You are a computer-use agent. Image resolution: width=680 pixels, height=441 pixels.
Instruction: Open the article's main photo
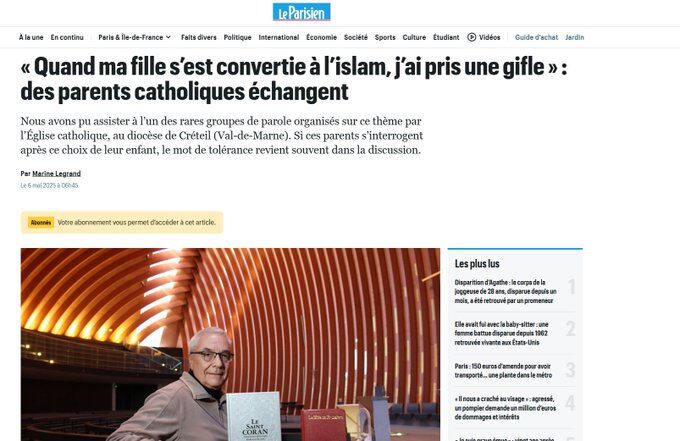click(230, 344)
